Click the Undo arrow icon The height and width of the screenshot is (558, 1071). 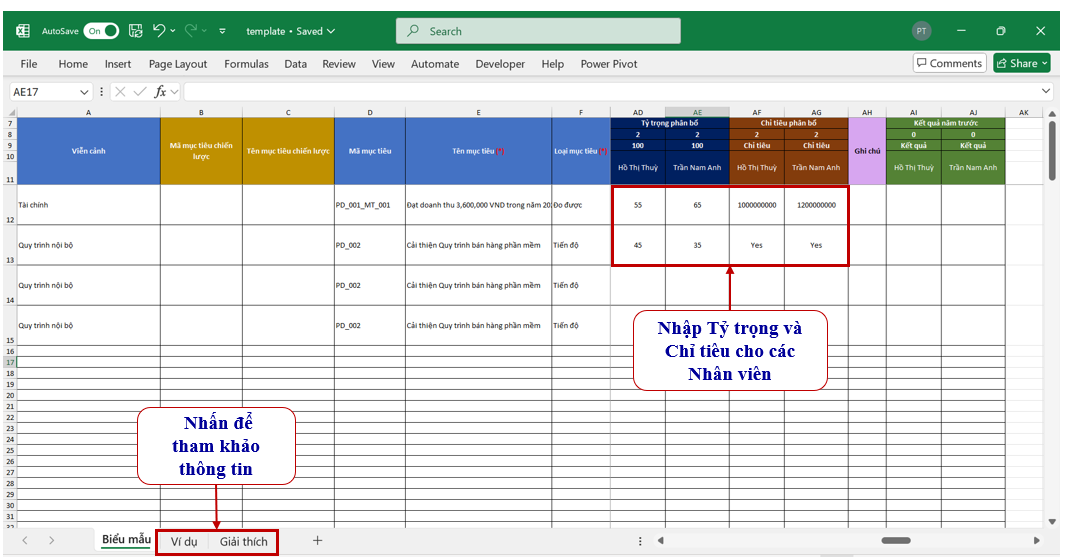(159, 31)
